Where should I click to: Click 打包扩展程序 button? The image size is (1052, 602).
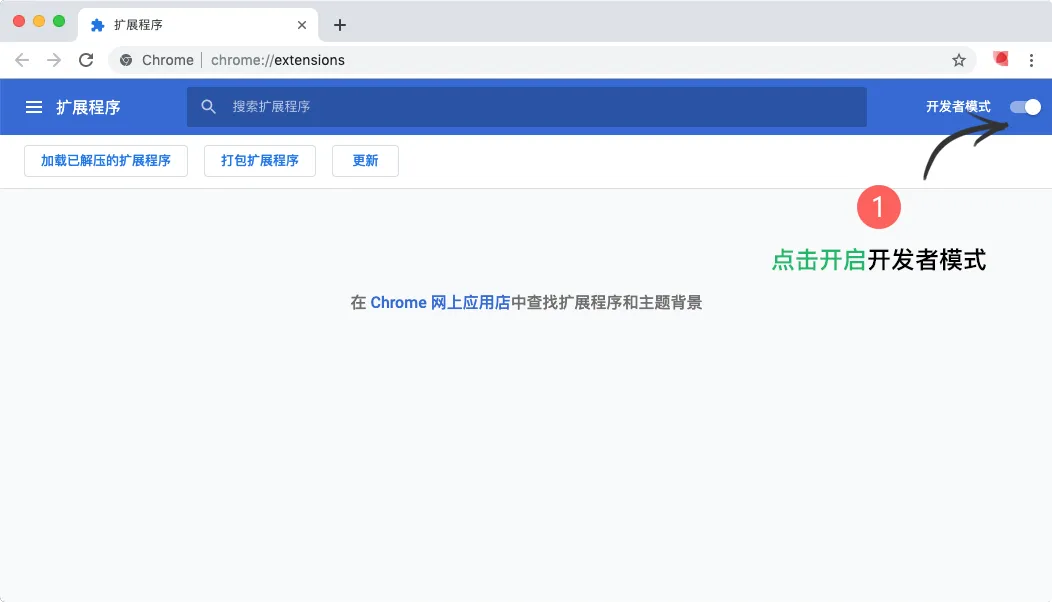click(260, 161)
